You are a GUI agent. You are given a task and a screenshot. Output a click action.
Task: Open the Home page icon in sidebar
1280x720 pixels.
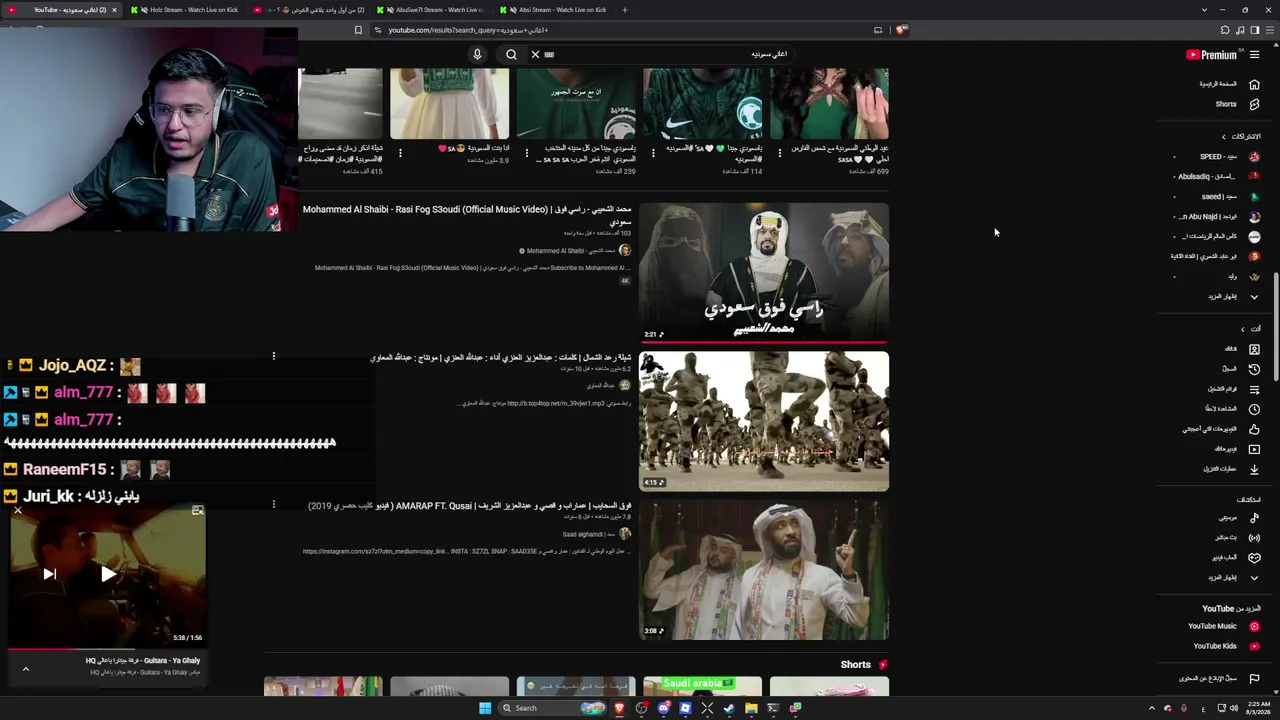pyautogui.click(x=1254, y=84)
